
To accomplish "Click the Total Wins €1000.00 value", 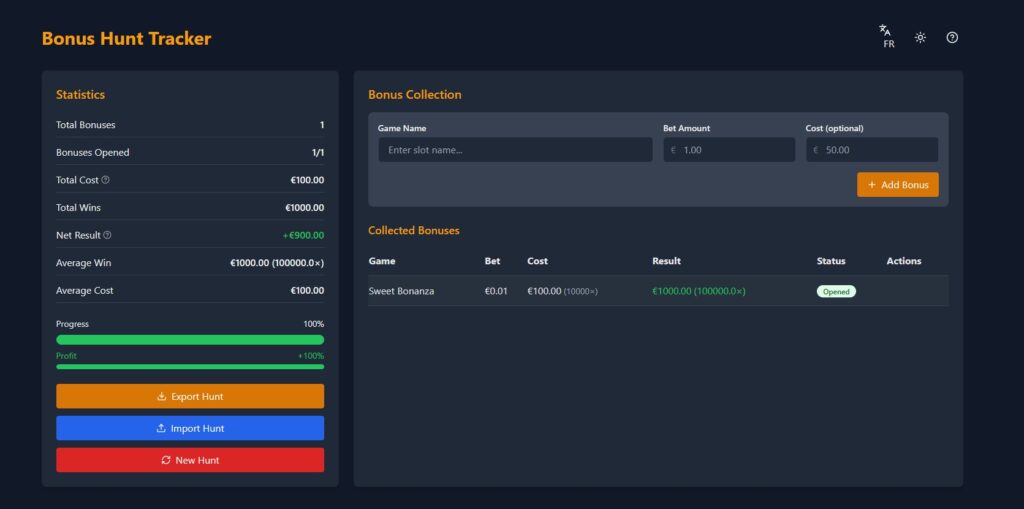I will tap(304, 208).
